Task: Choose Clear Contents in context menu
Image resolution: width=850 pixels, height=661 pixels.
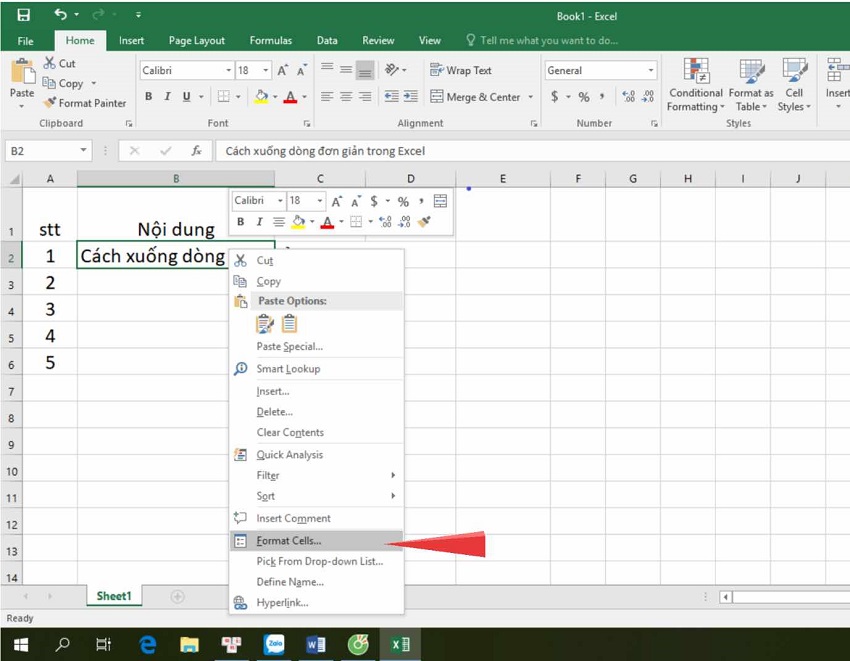Action: tap(317, 432)
